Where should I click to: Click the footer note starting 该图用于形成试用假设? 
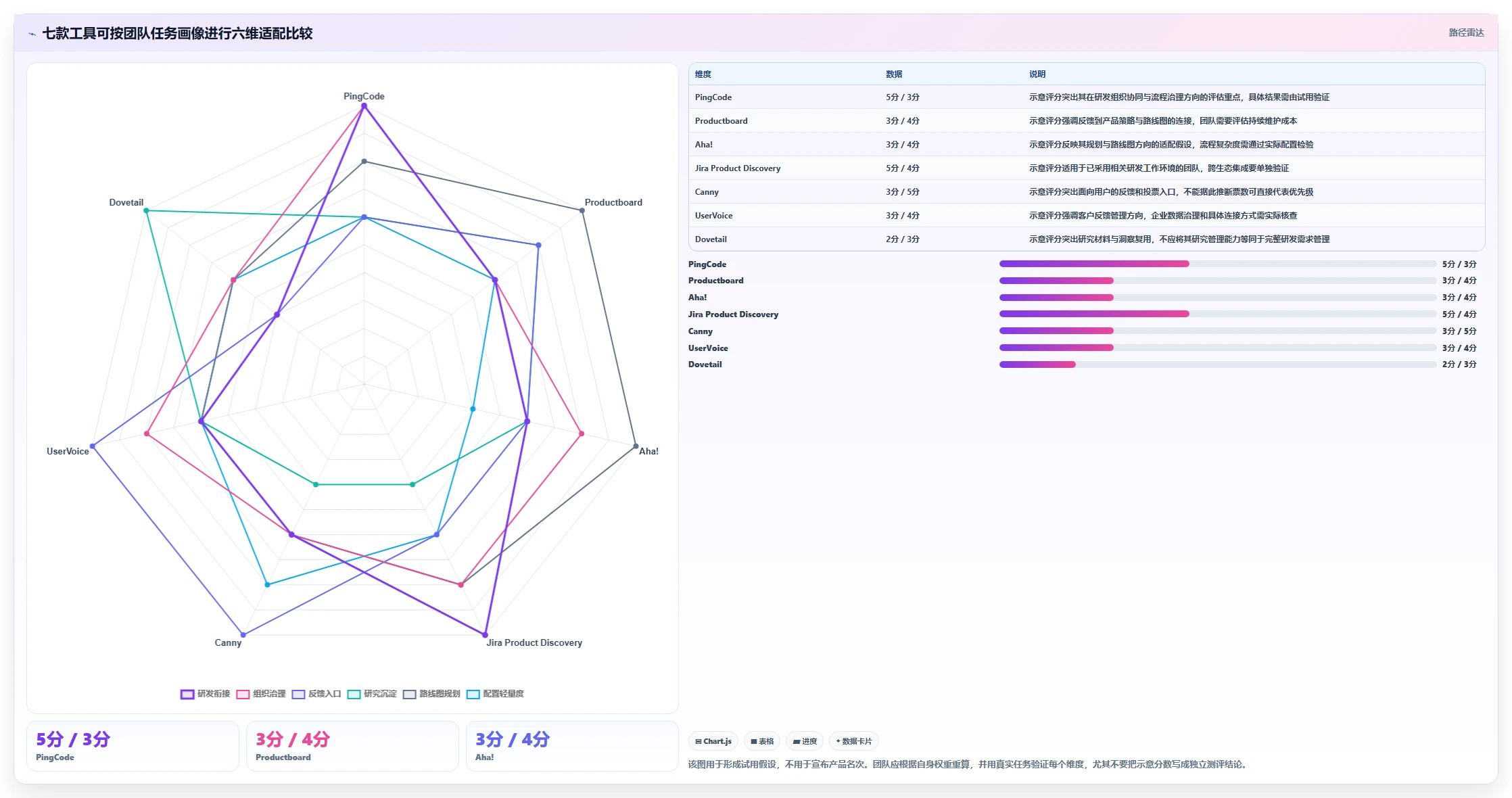(969, 764)
